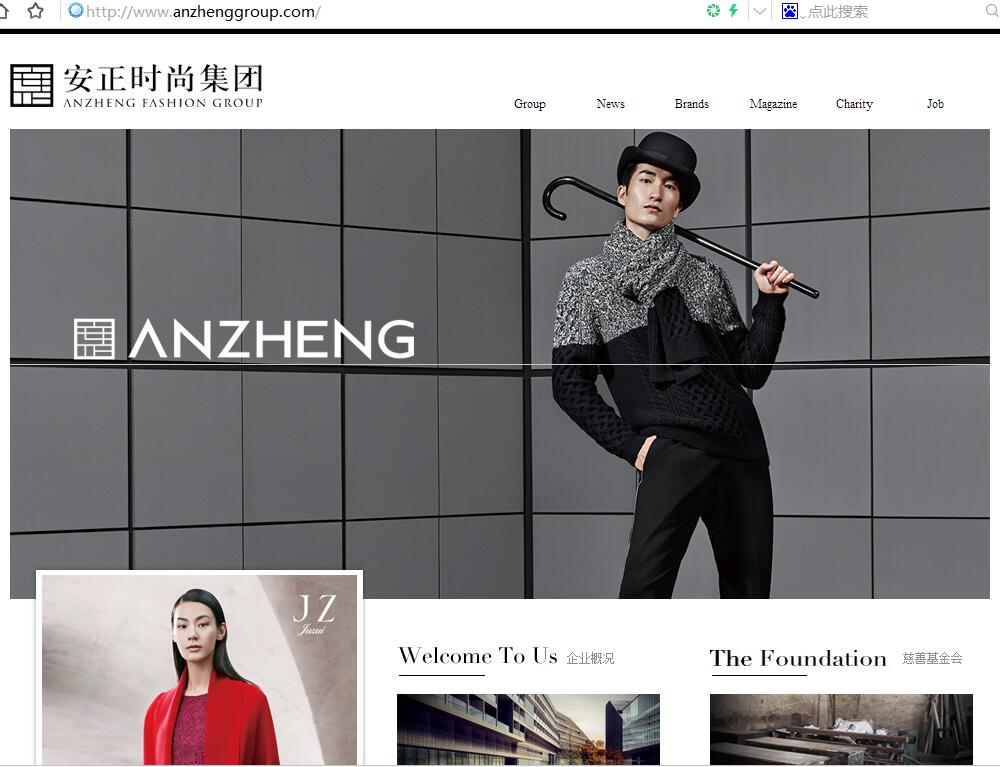Open the News navigation item
This screenshot has width=1000, height=767.
[x=610, y=103]
